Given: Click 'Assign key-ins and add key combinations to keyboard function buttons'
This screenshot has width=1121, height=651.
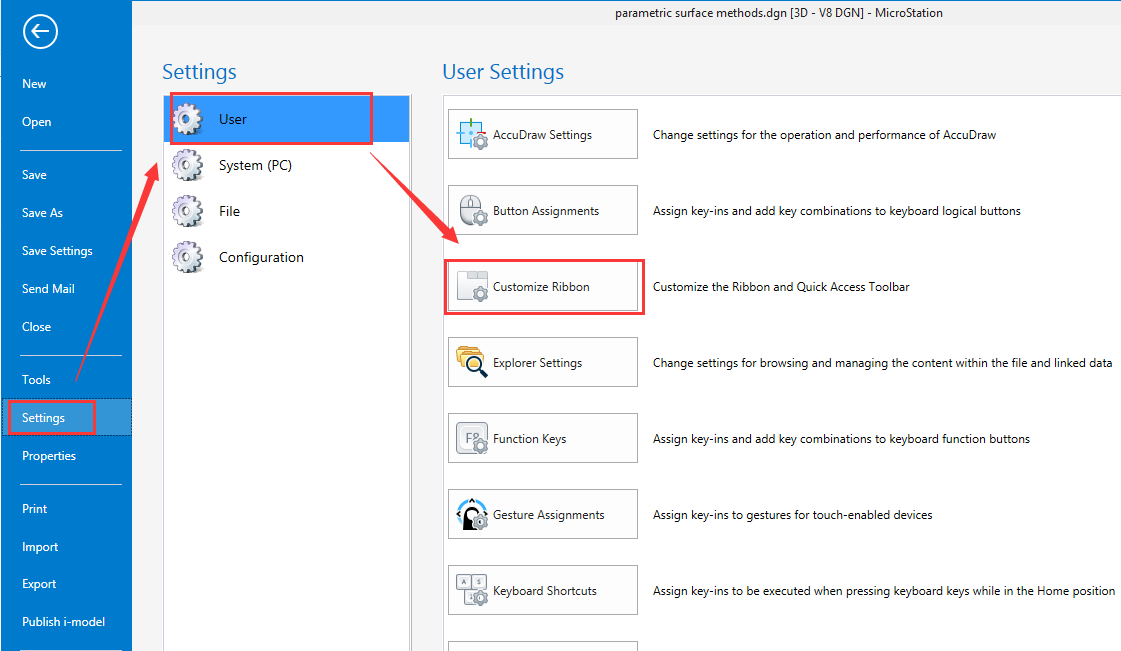Looking at the screenshot, I should click(841, 439).
